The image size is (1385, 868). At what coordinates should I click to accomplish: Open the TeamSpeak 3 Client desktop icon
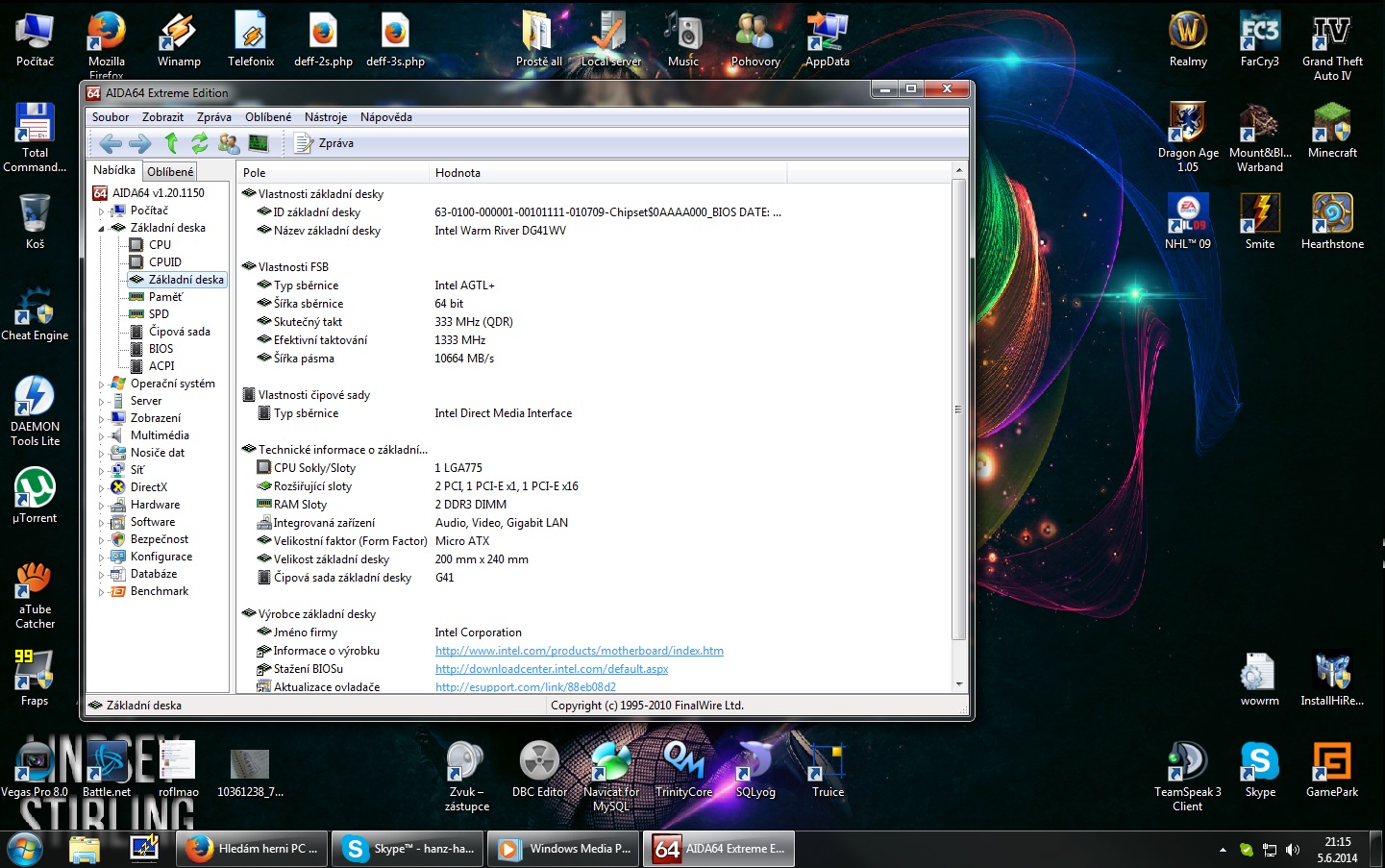click(1188, 777)
